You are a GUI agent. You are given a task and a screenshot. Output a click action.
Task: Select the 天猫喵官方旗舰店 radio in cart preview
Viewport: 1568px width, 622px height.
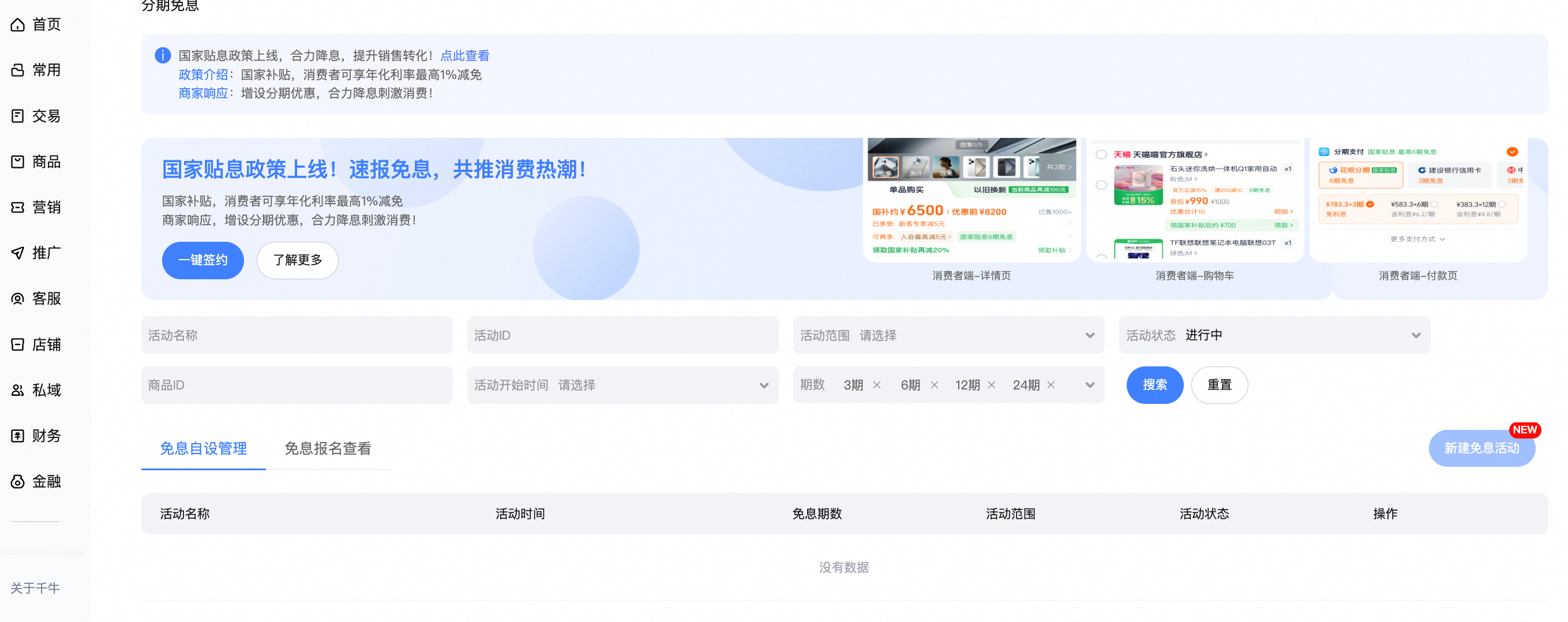click(x=1101, y=155)
